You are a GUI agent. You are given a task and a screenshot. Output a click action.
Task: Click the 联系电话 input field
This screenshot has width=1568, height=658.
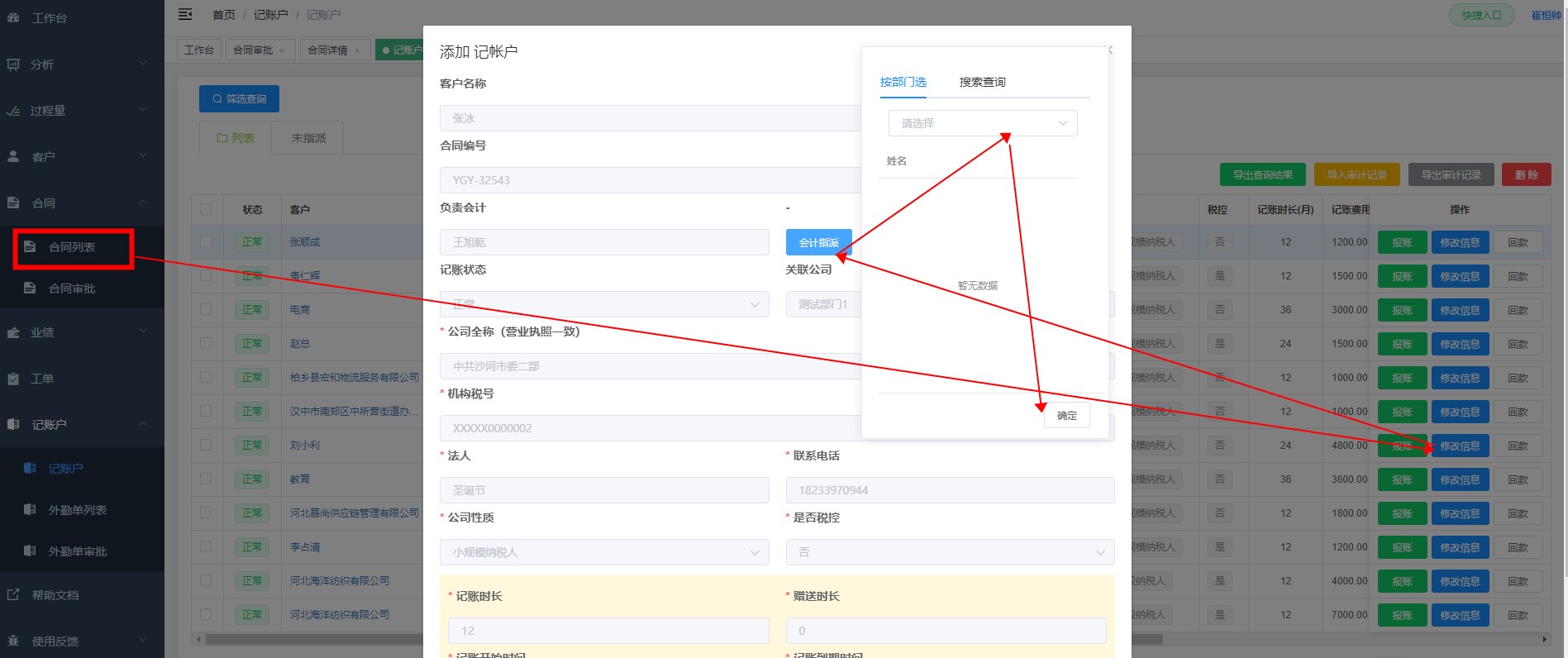950,490
